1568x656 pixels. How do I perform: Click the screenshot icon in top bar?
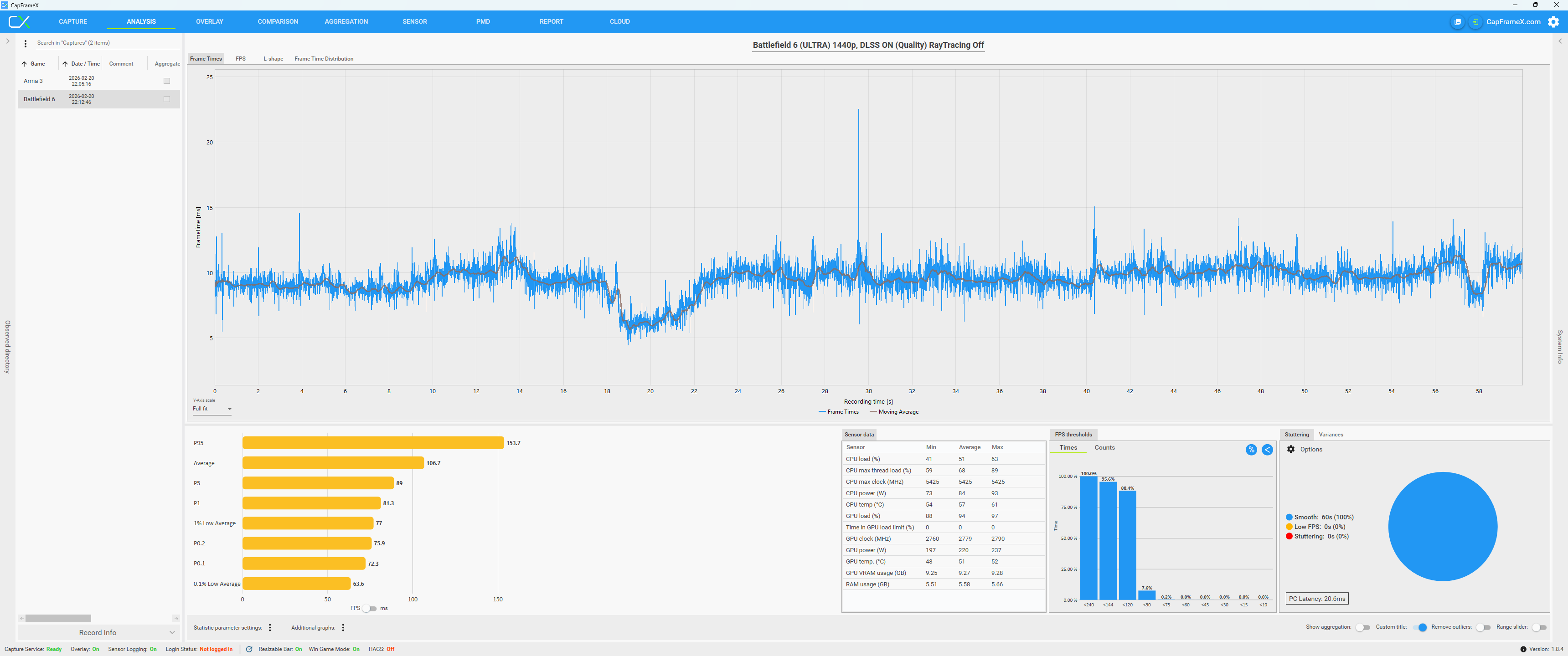[1457, 22]
